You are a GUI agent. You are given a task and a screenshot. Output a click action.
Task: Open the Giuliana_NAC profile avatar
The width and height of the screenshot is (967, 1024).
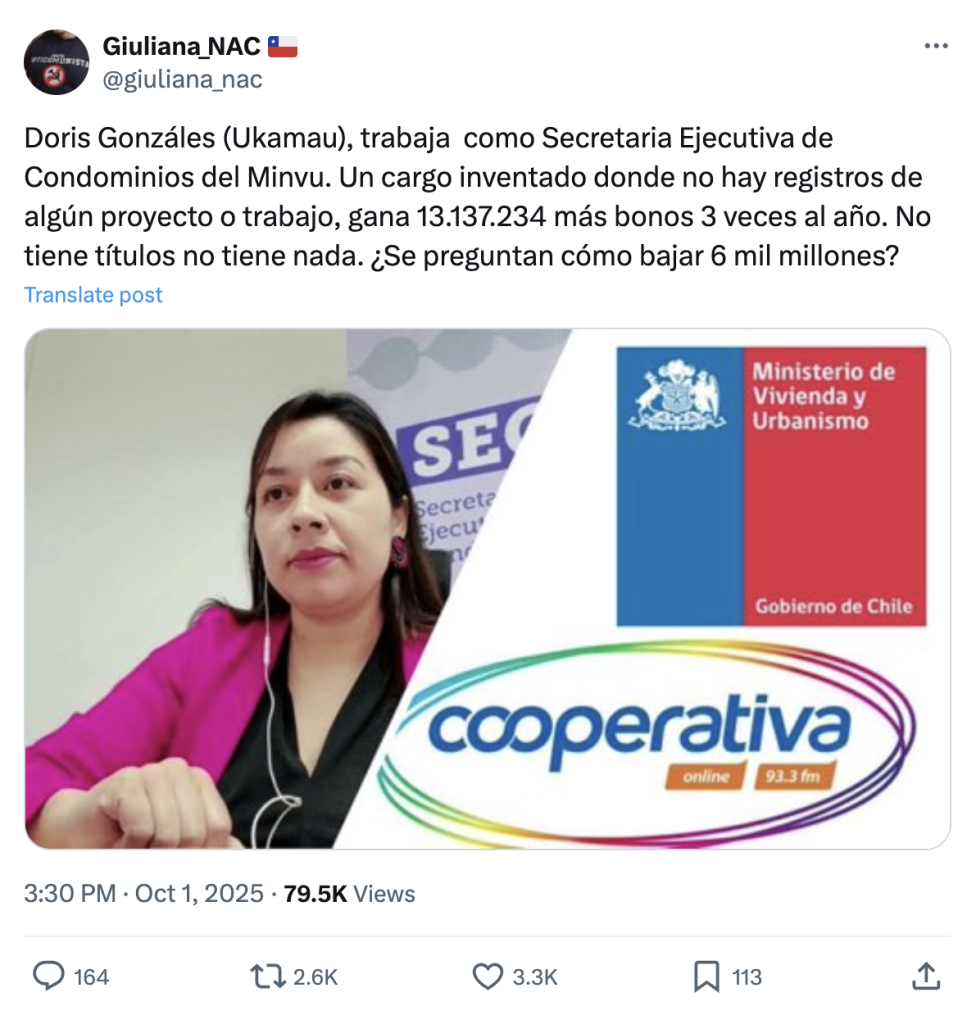coord(56,62)
